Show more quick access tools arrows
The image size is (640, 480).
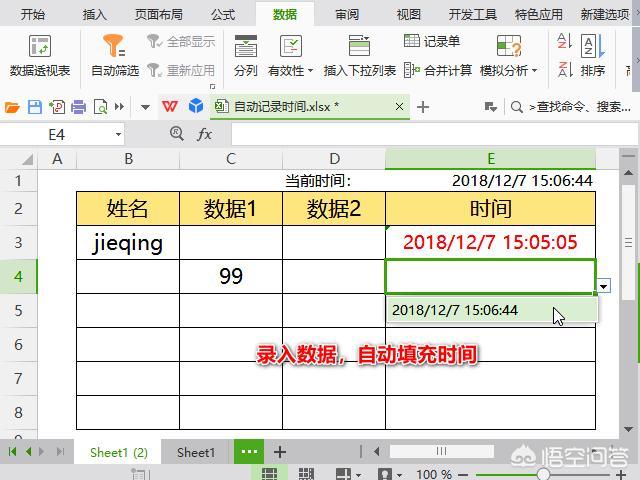(x=119, y=107)
